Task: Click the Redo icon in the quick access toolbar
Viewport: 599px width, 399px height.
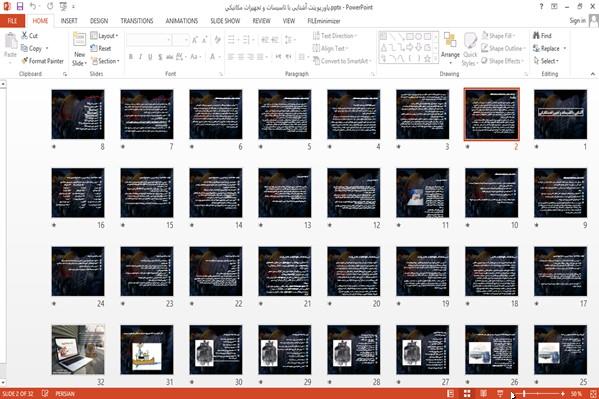Action: (x=50, y=6)
